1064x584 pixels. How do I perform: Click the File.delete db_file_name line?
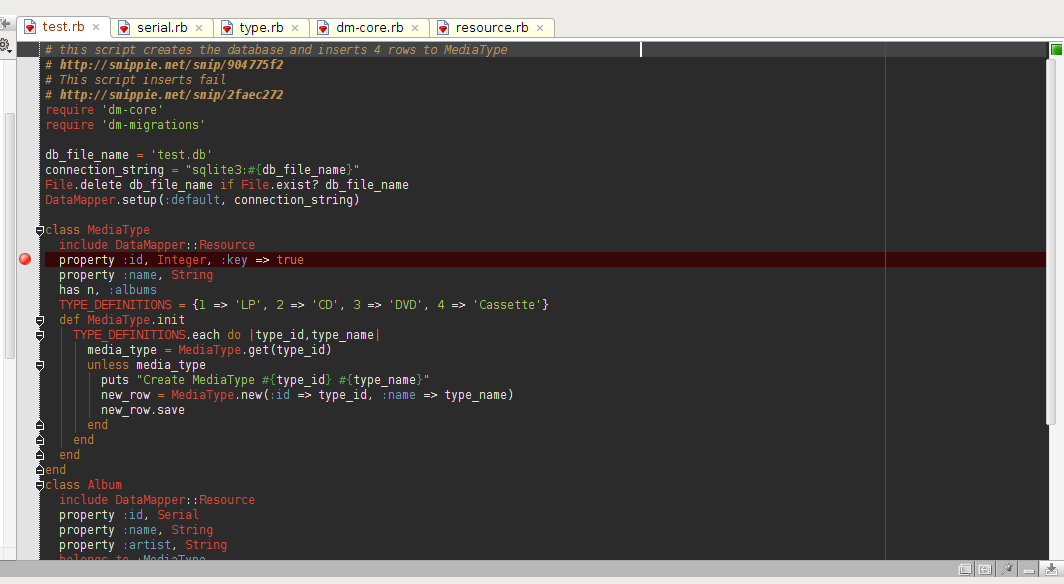tap(227, 184)
